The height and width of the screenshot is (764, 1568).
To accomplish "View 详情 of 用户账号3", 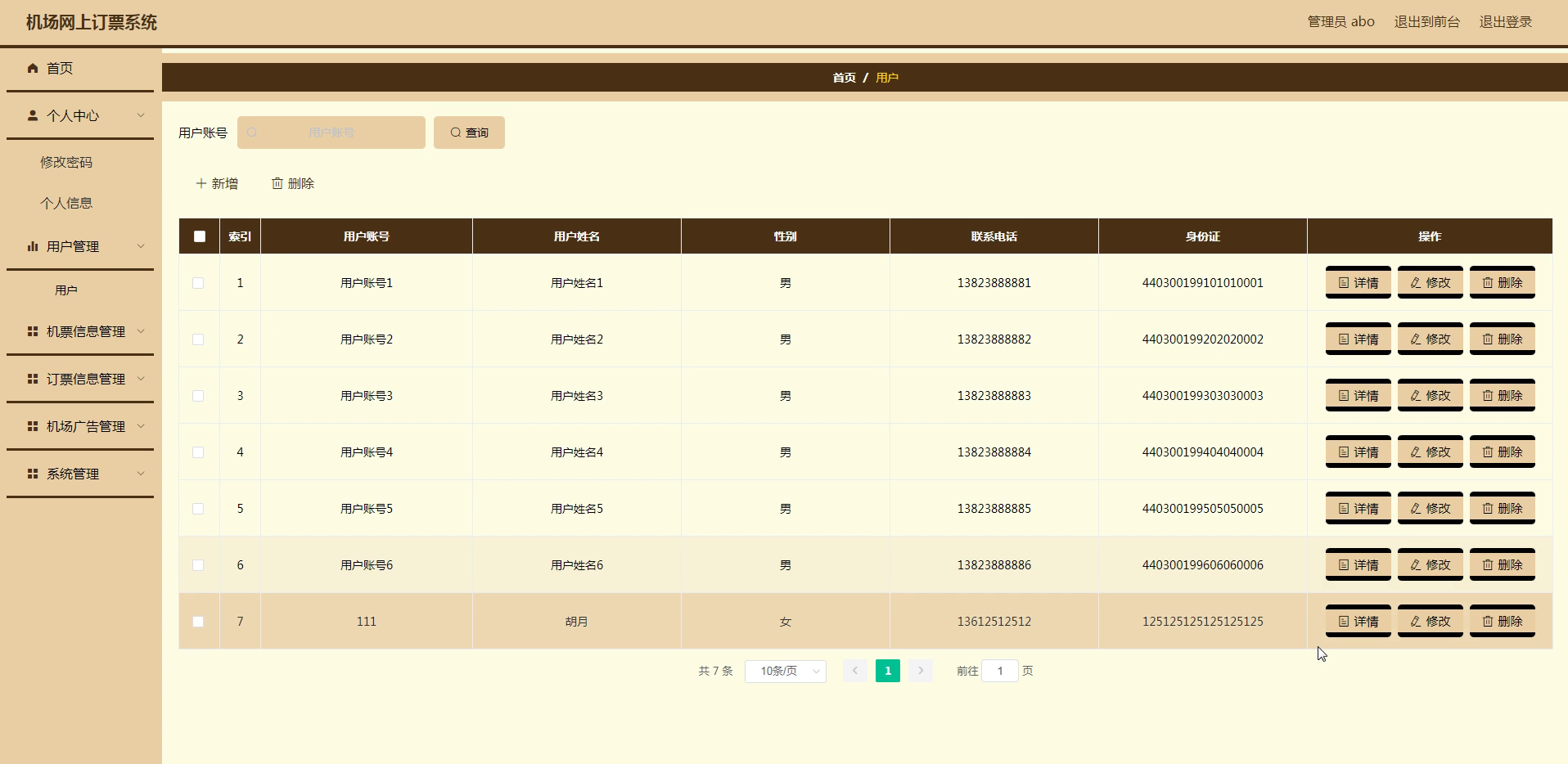I will coord(1358,395).
